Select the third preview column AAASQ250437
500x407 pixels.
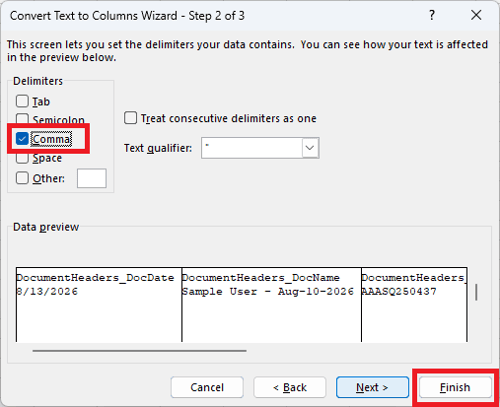[x=414, y=304]
